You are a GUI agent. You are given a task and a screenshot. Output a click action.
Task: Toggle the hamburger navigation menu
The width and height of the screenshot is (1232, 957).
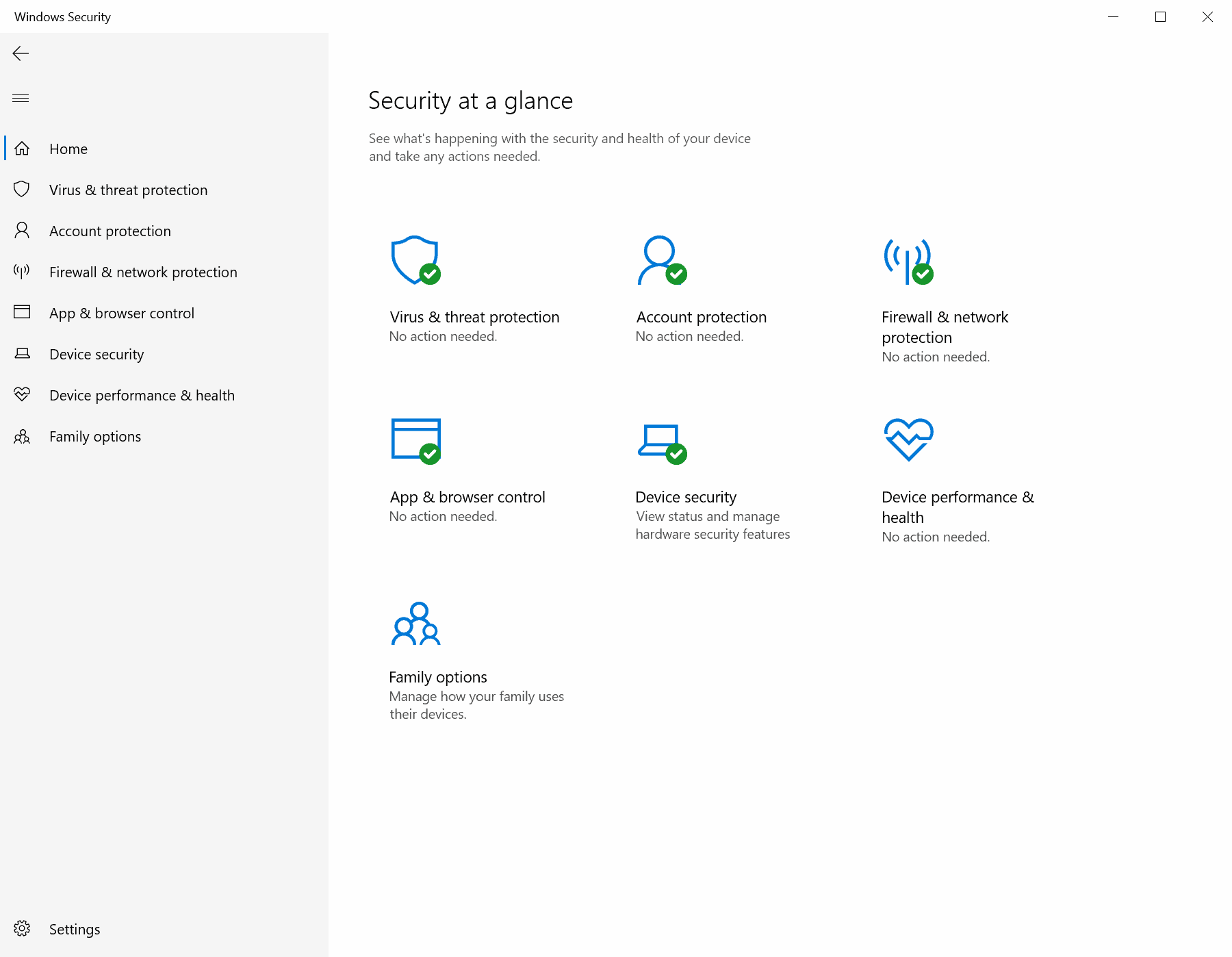click(21, 98)
